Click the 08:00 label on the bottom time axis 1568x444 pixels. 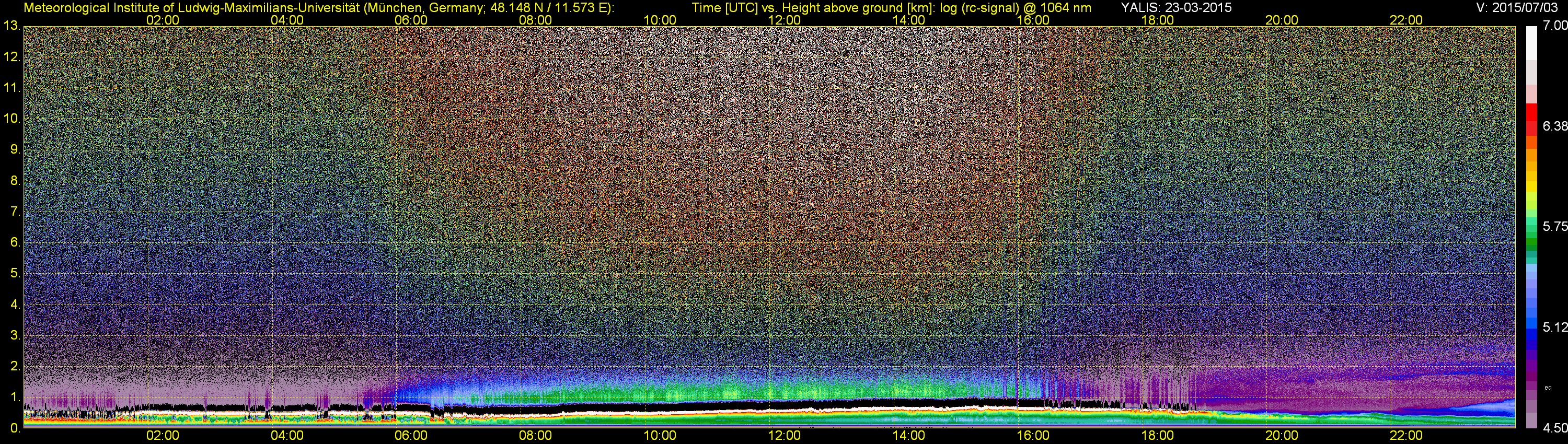(x=535, y=436)
